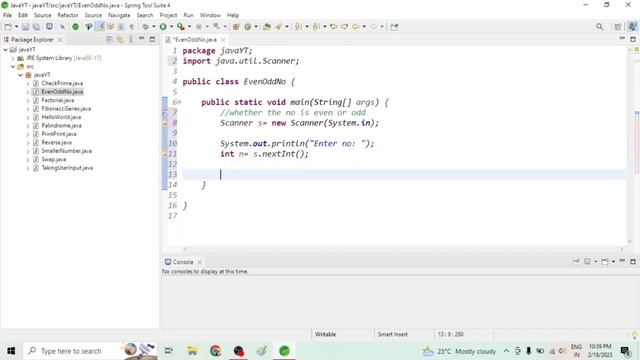Select HelloWorld.java in Package Explorer

[x=61, y=117]
